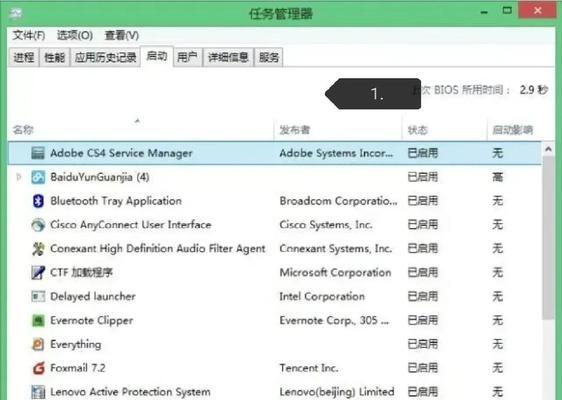Viewport: 562px width, 400px height.
Task: Expand the BaiduYunGuanjia (4) group
Action: click(x=19, y=177)
